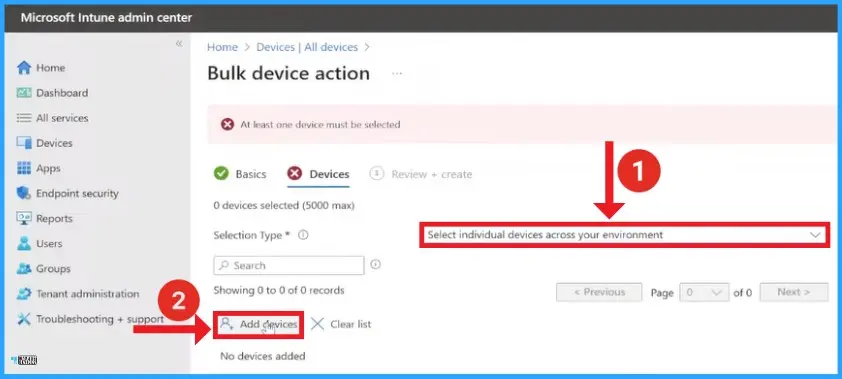This screenshot has height=379, width=842.
Task: Select Endpoint security in left navigation
Action: coord(77,193)
